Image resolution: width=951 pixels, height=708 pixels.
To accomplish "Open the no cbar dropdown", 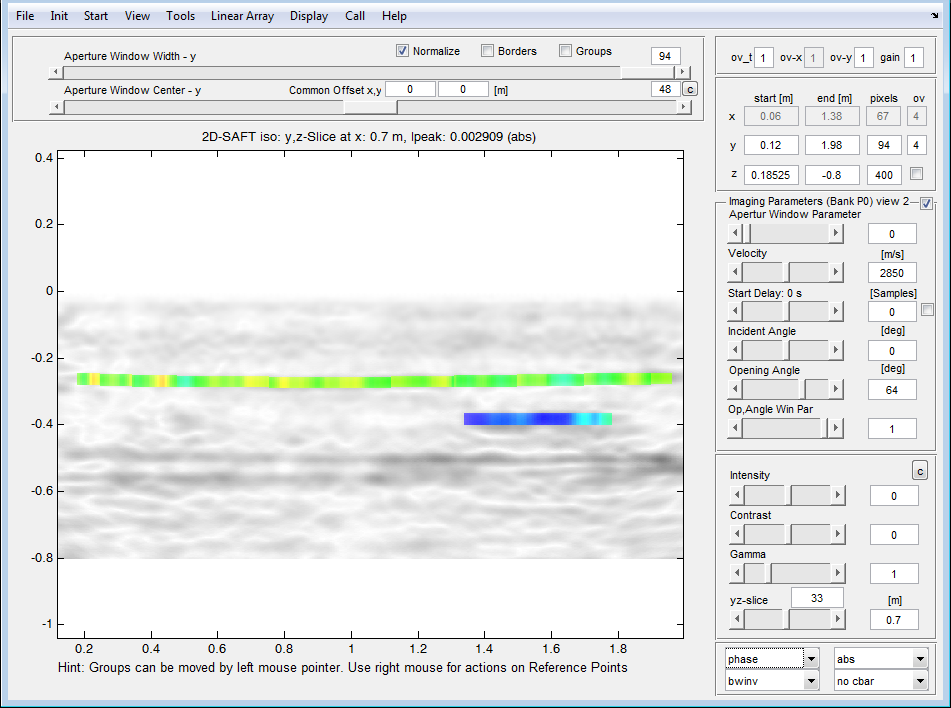I will (x=921, y=681).
